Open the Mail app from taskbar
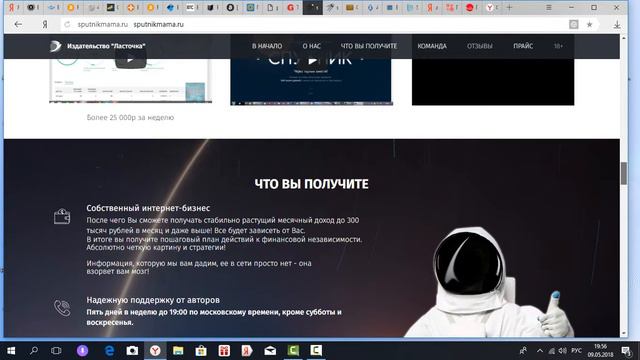 [x=270, y=351]
